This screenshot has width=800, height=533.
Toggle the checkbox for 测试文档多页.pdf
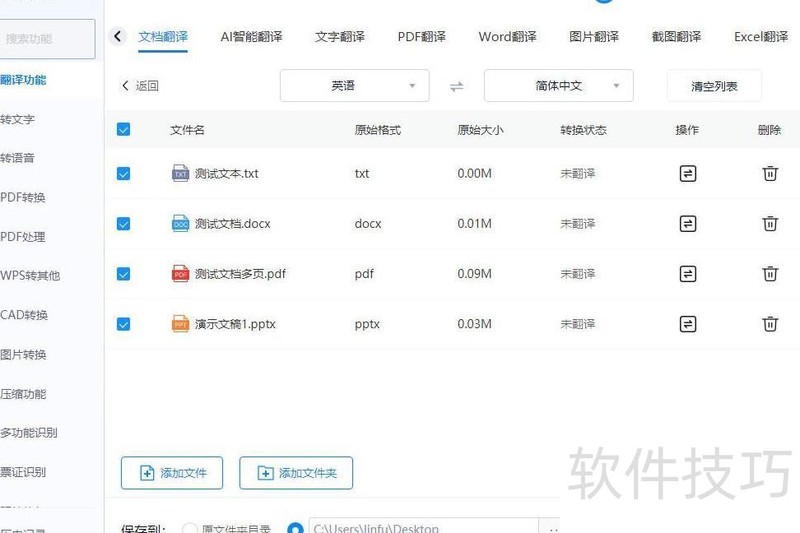click(124, 274)
